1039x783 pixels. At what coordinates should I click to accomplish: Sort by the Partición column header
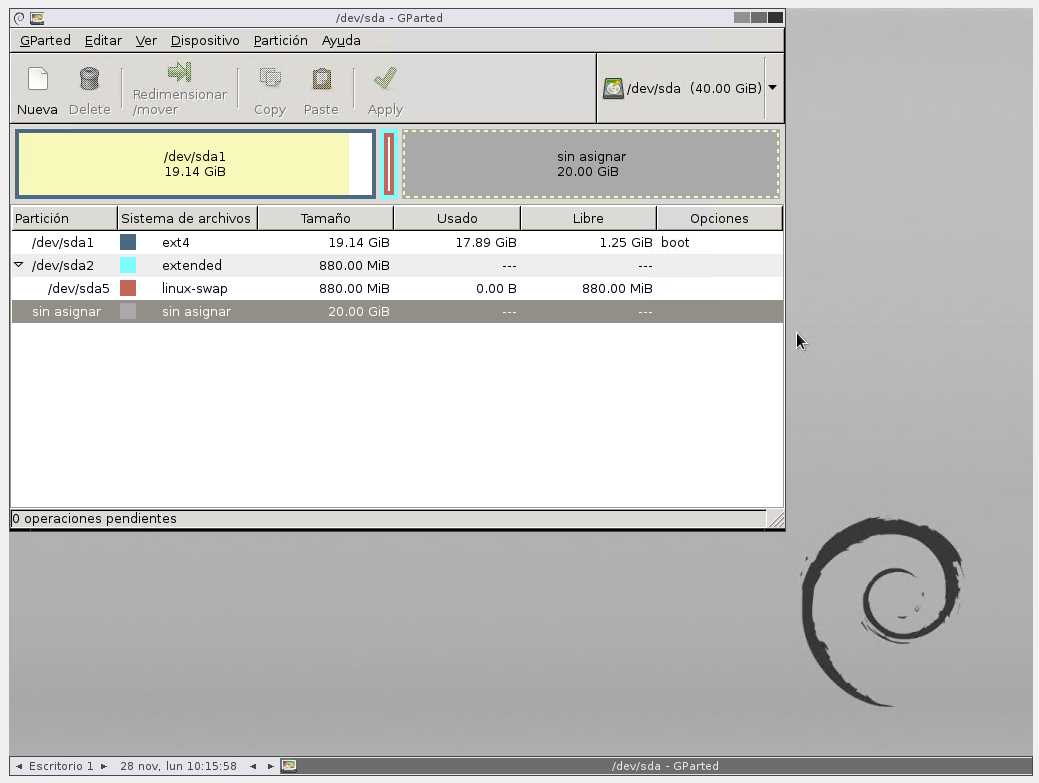64,218
